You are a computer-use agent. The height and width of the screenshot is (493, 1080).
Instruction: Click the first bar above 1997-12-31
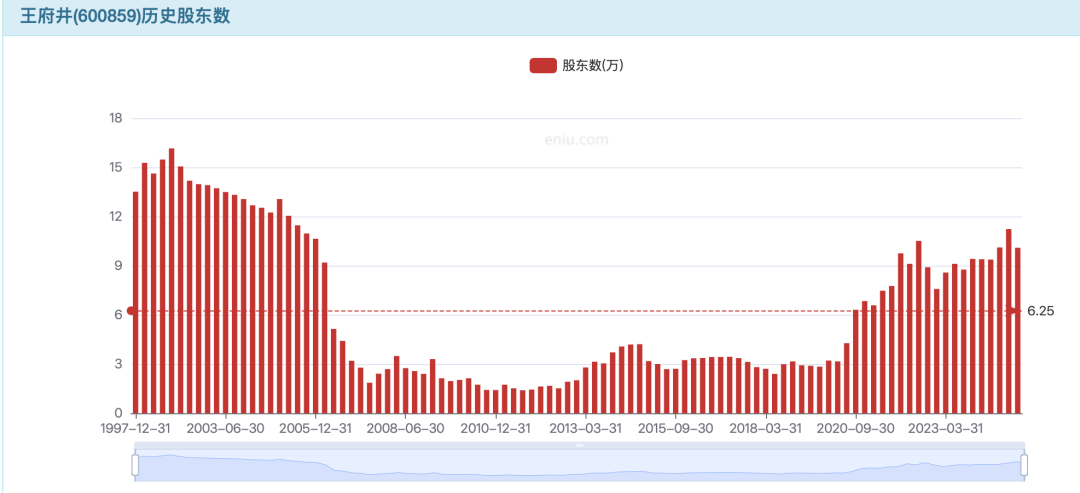tap(136, 302)
